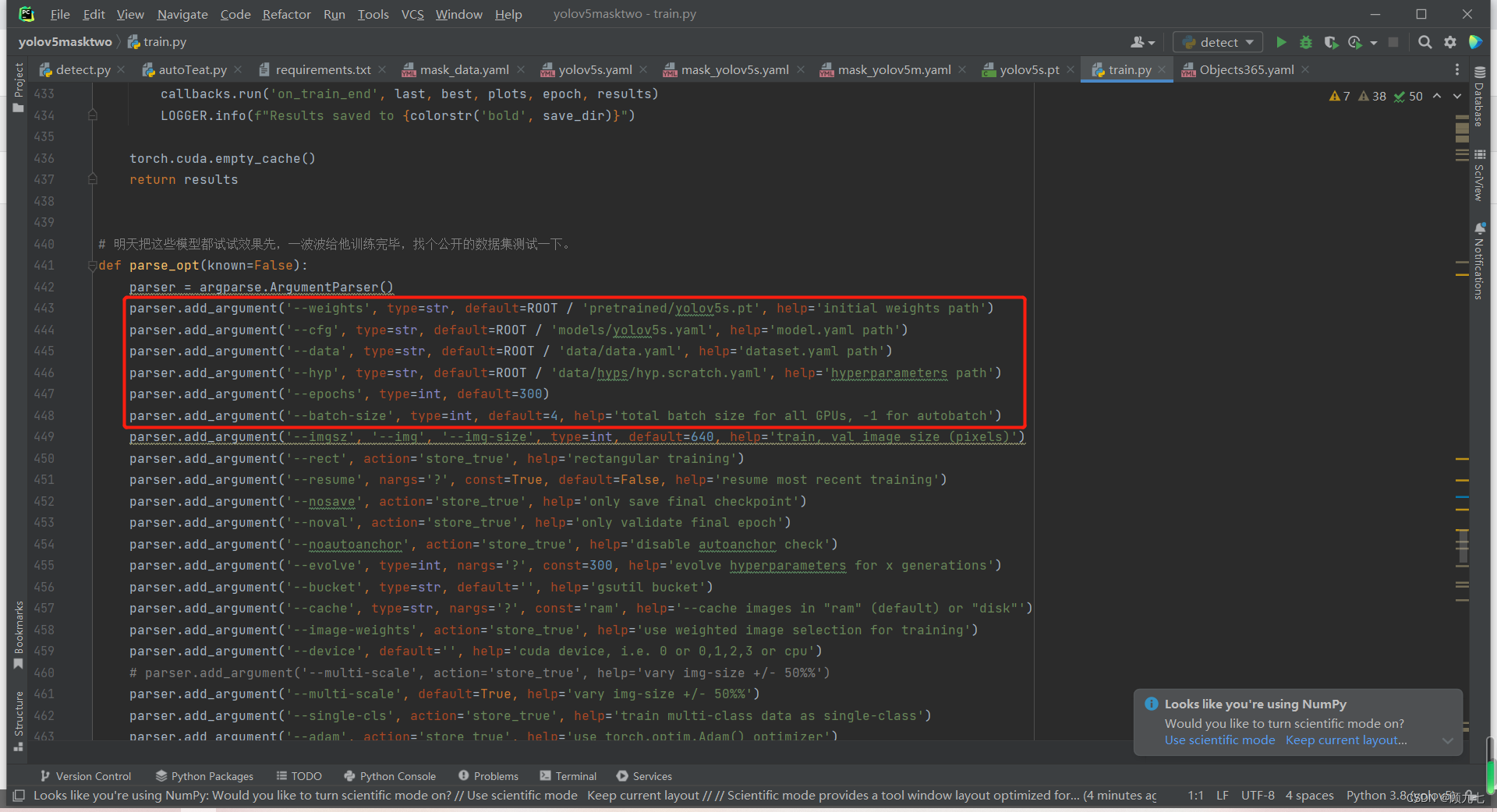Image resolution: width=1497 pixels, height=812 pixels.
Task: Open the UTF-8 encoding selector
Action: (x=1258, y=796)
